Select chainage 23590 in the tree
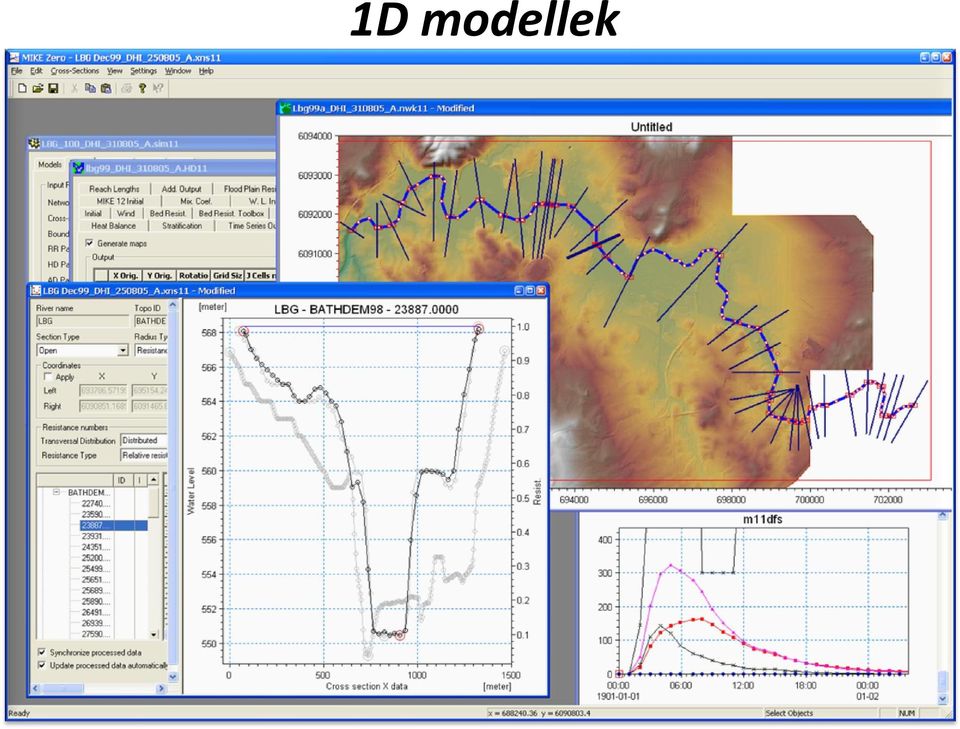960x729 pixels. (x=96, y=515)
